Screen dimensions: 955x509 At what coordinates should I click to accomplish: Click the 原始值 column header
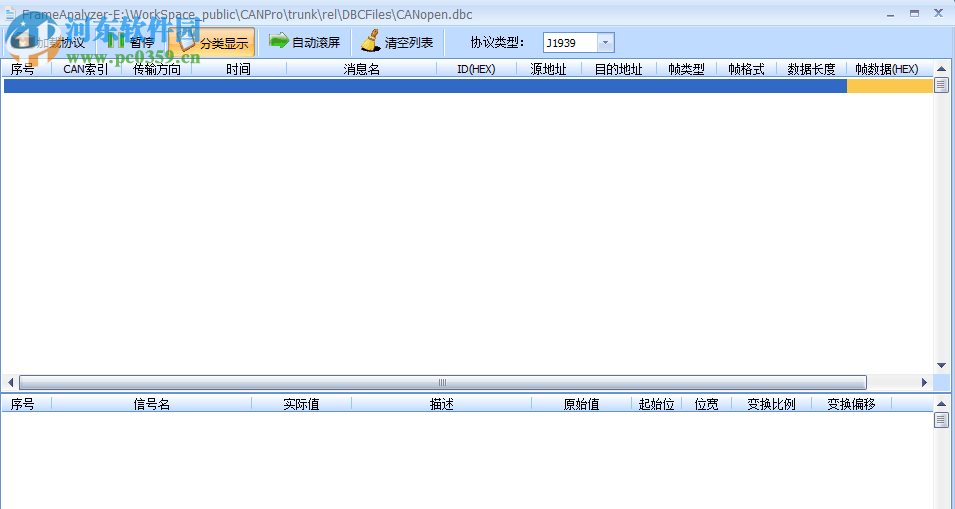[x=582, y=404]
